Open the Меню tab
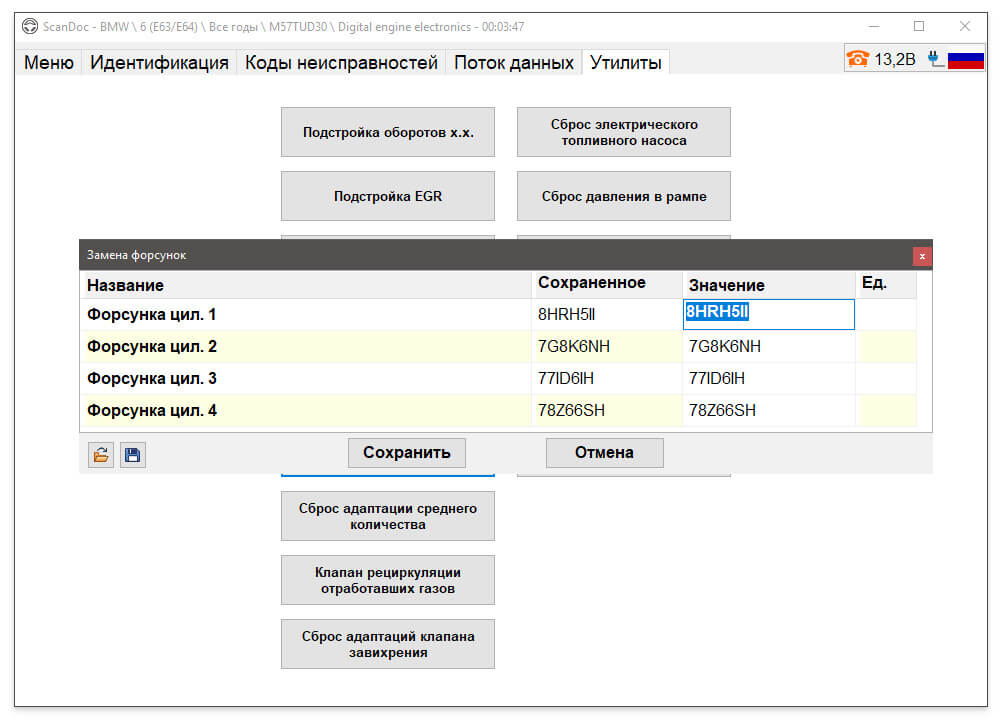 coord(48,63)
